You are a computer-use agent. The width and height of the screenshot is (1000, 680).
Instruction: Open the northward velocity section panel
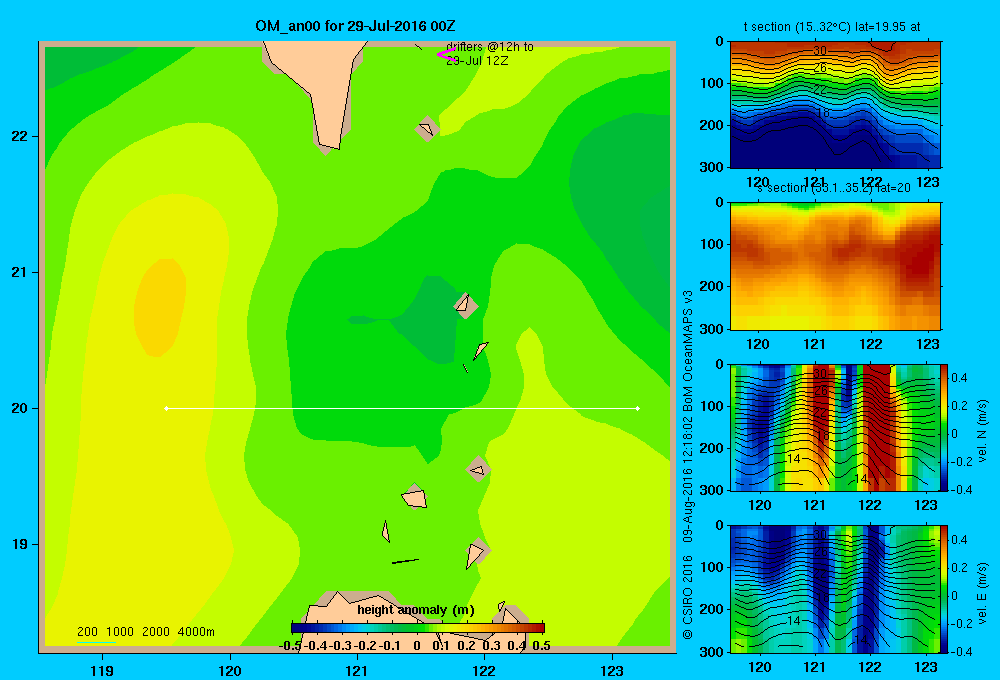tap(835, 427)
